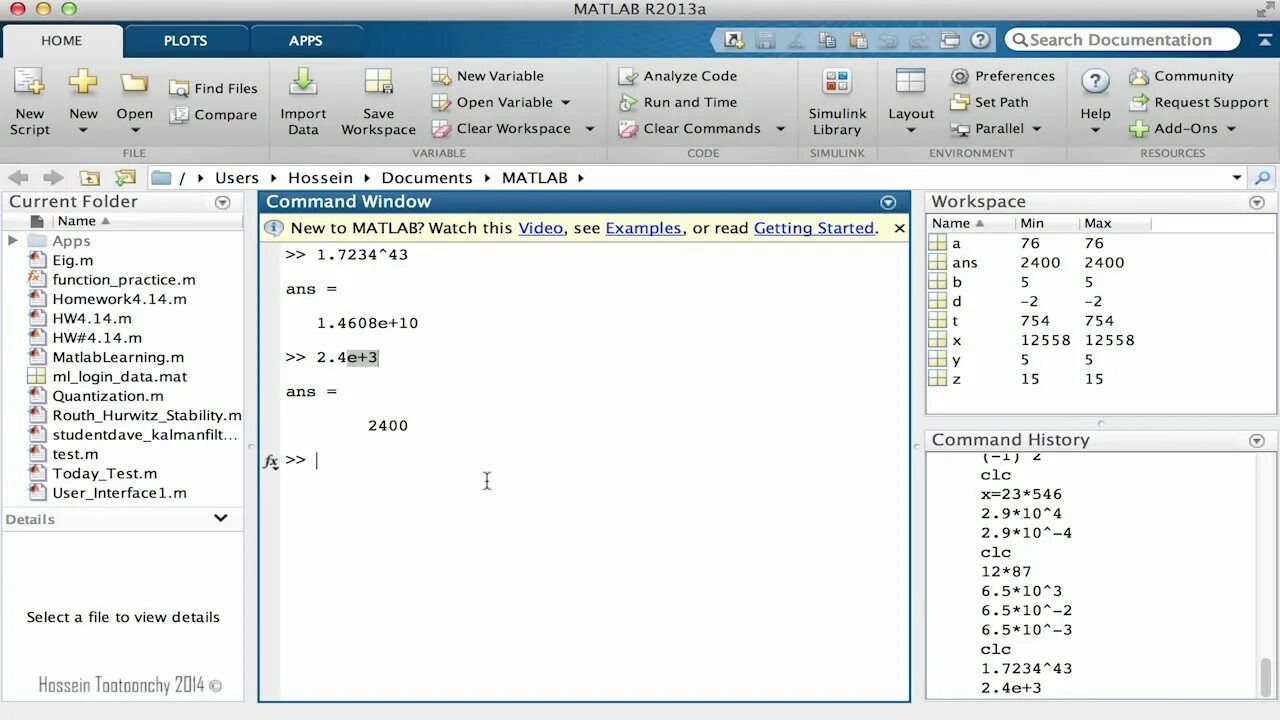Switch to the HOME tab
The image size is (1280, 720).
tap(62, 41)
